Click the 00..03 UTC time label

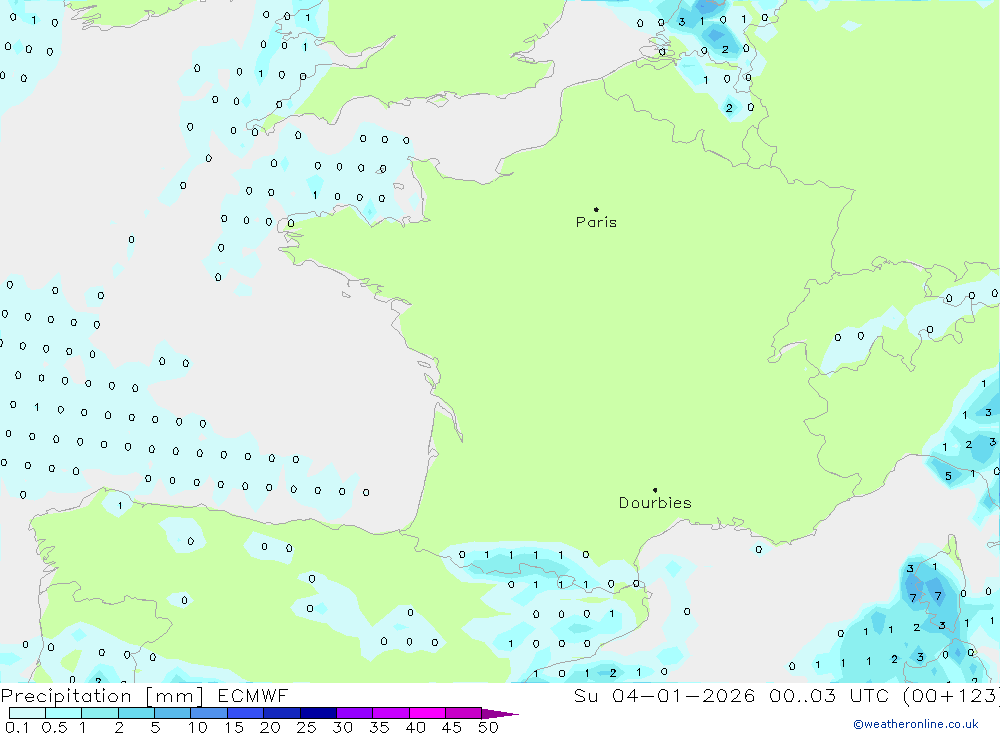[828, 695]
